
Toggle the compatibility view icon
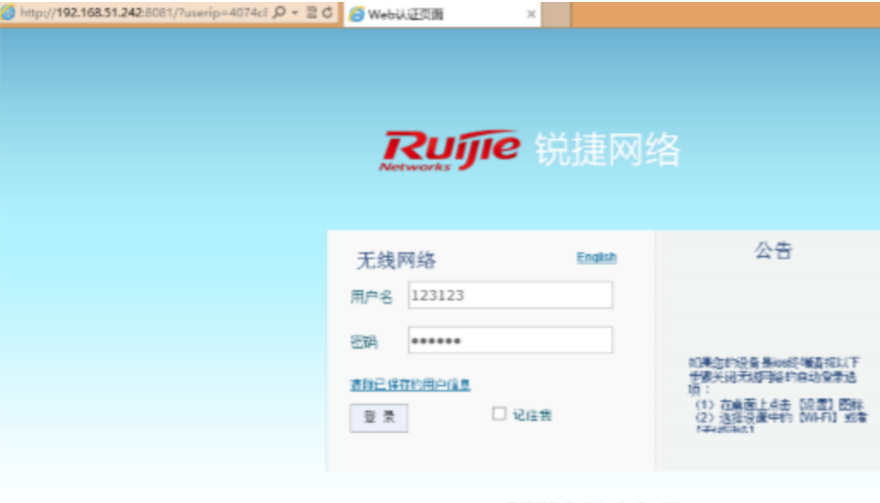click(311, 13)
